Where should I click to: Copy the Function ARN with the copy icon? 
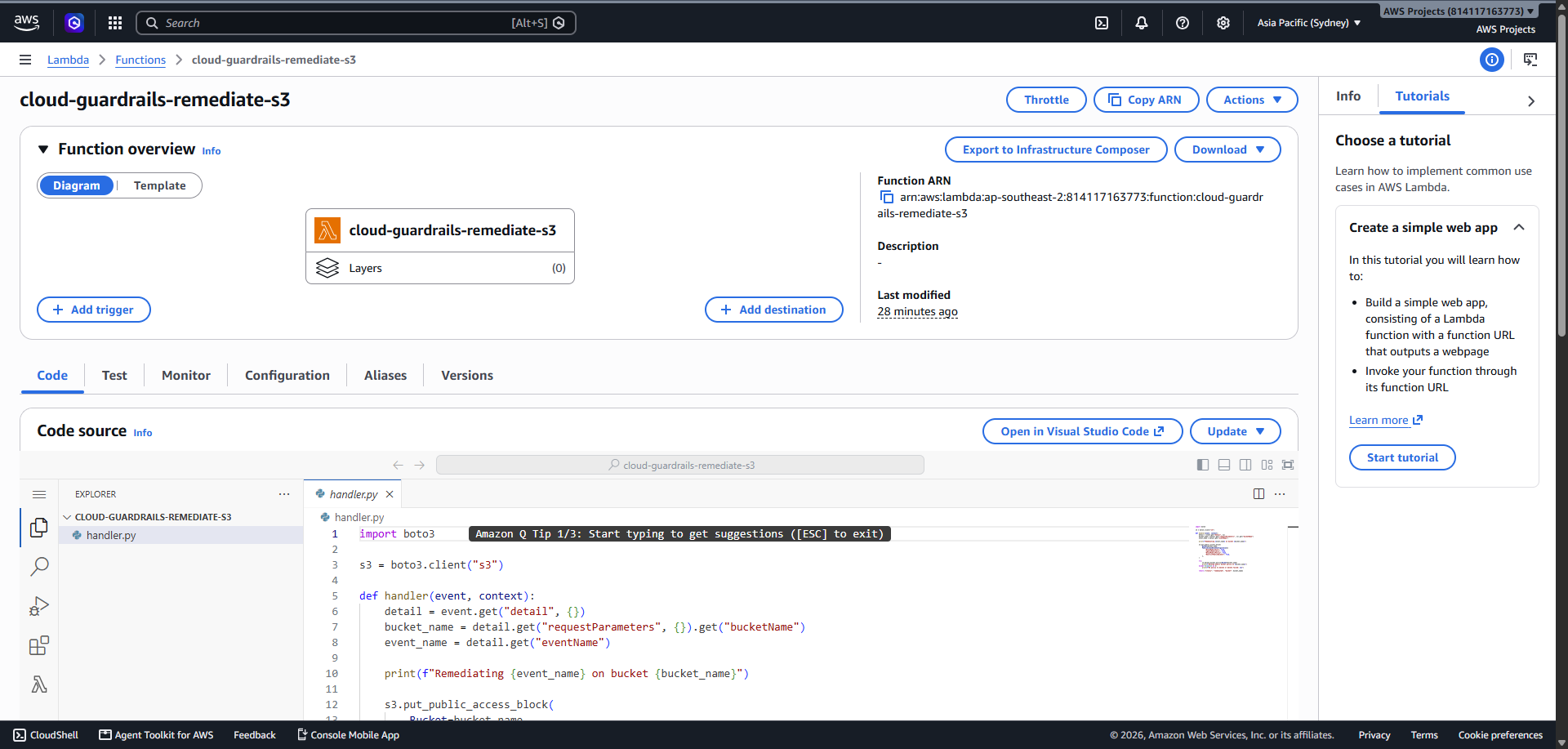click(886, 197)
